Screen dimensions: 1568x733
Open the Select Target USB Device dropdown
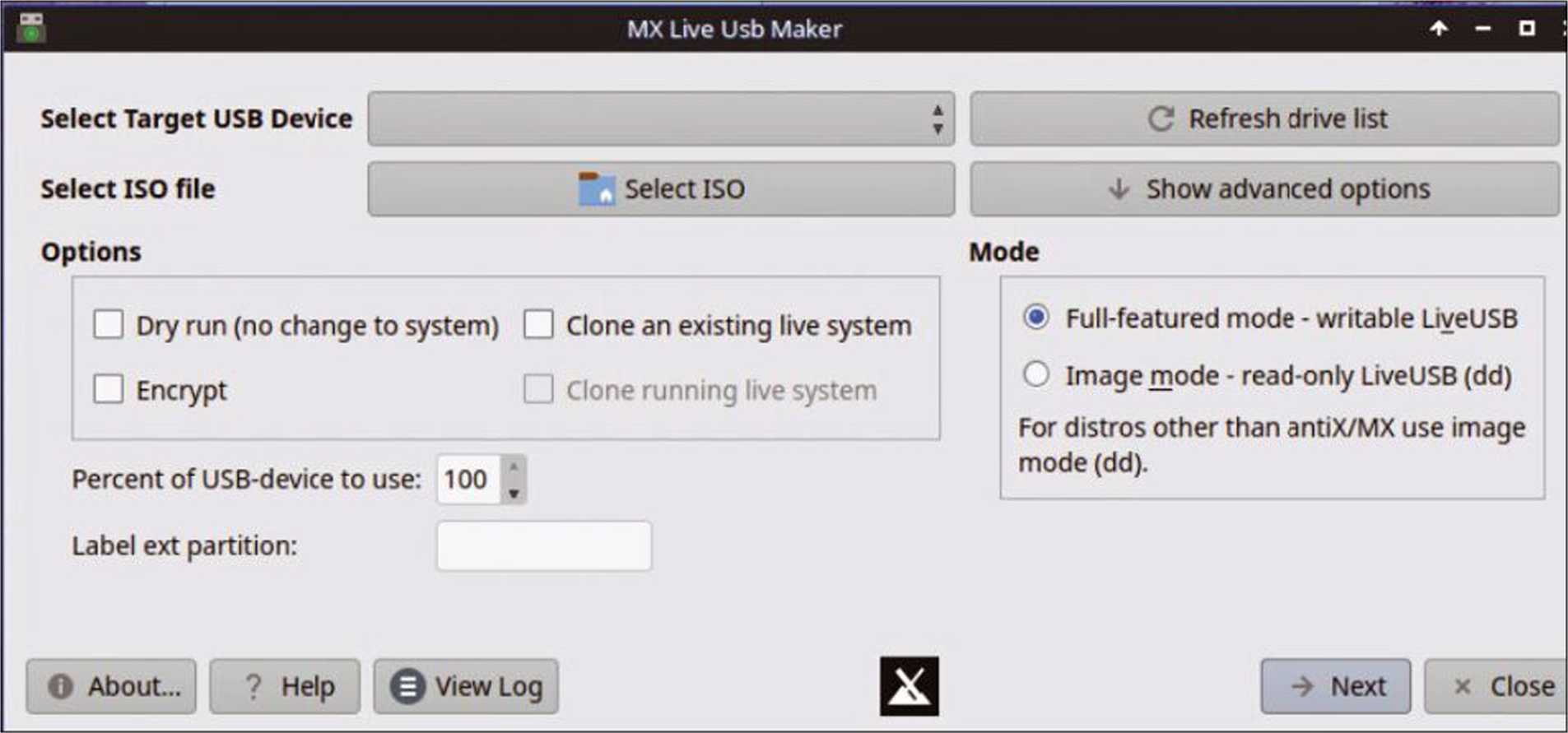coord(661,118)
